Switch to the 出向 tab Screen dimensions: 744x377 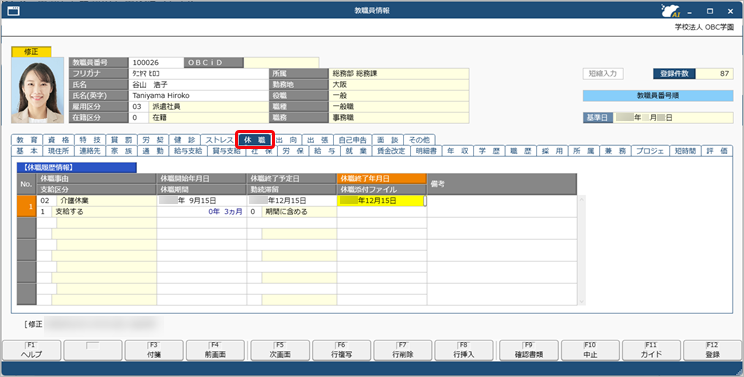pos(287,140)
